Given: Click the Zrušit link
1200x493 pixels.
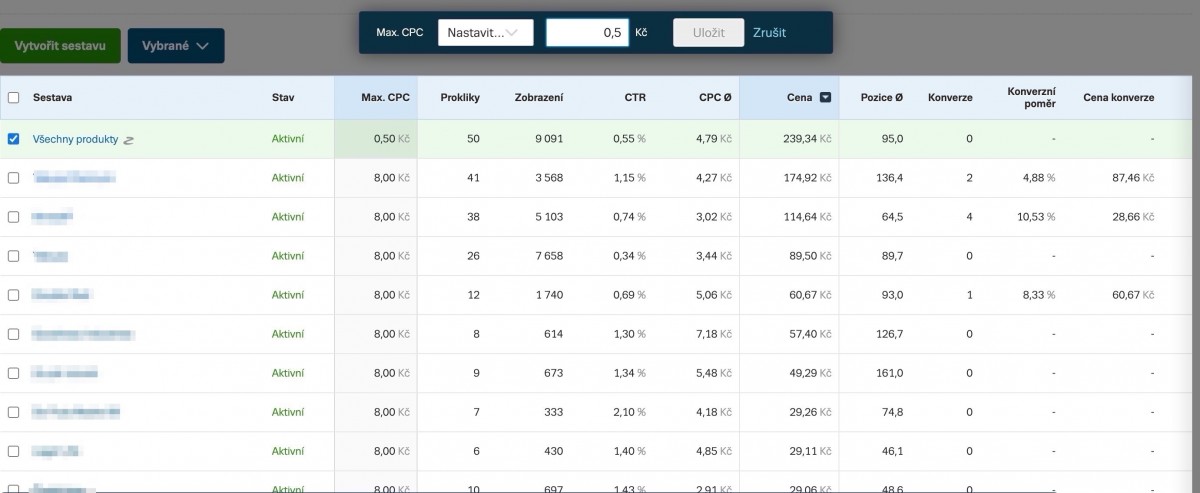Looking at the screenshot, I should [769, 33].
